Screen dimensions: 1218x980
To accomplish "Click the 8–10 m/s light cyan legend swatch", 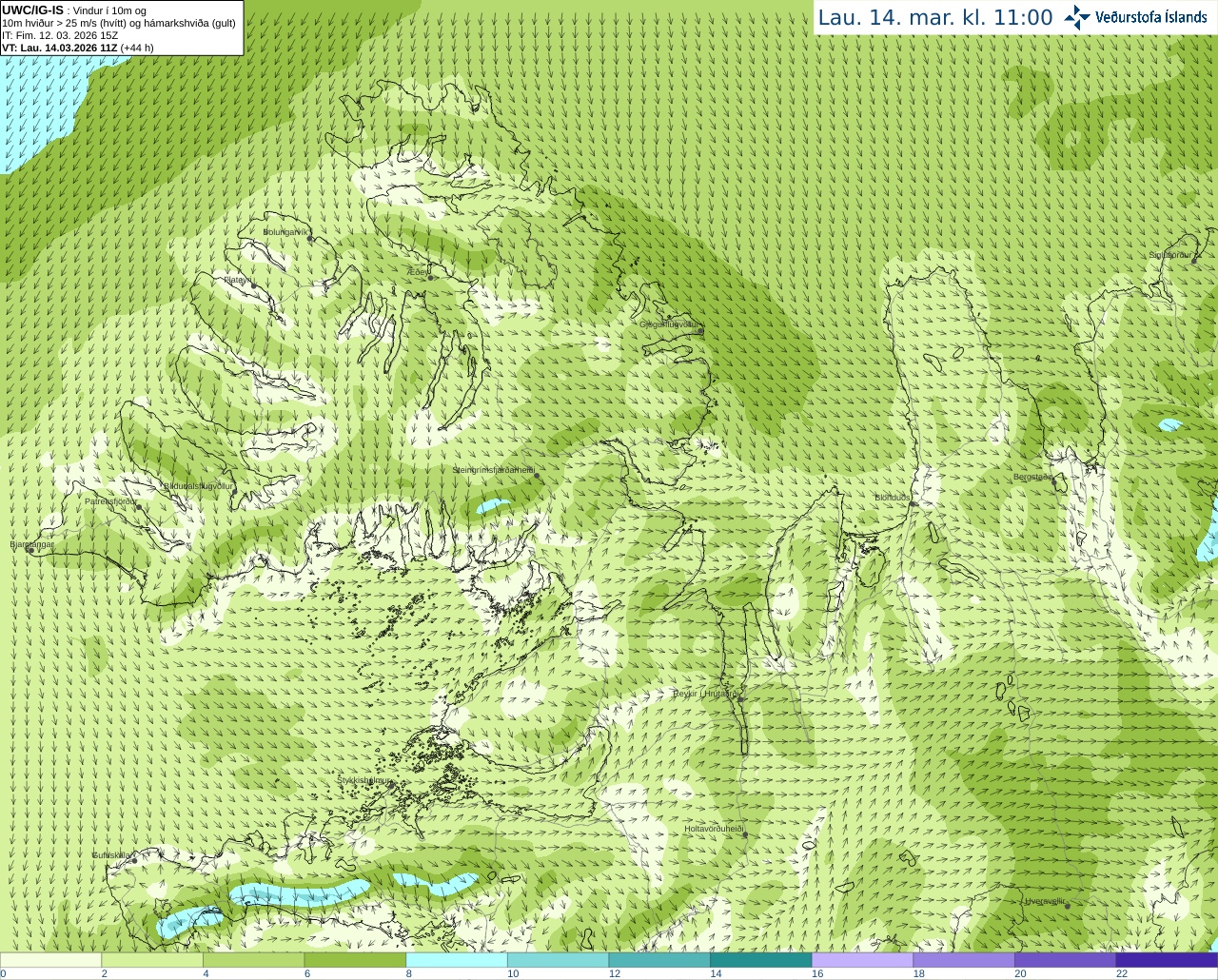I will pos(457,960).
